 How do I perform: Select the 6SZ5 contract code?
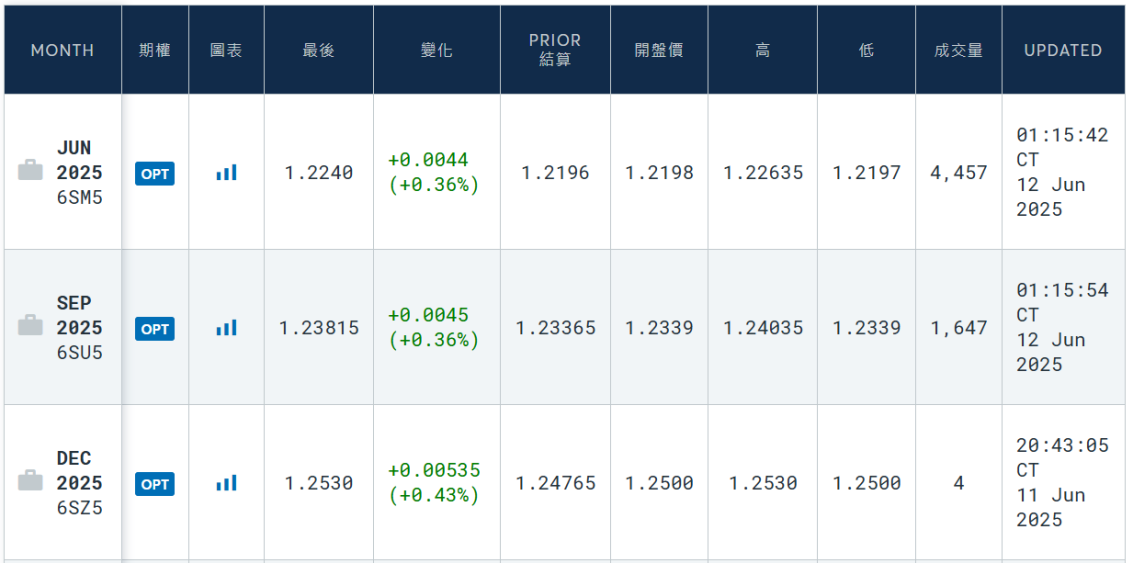79,508
